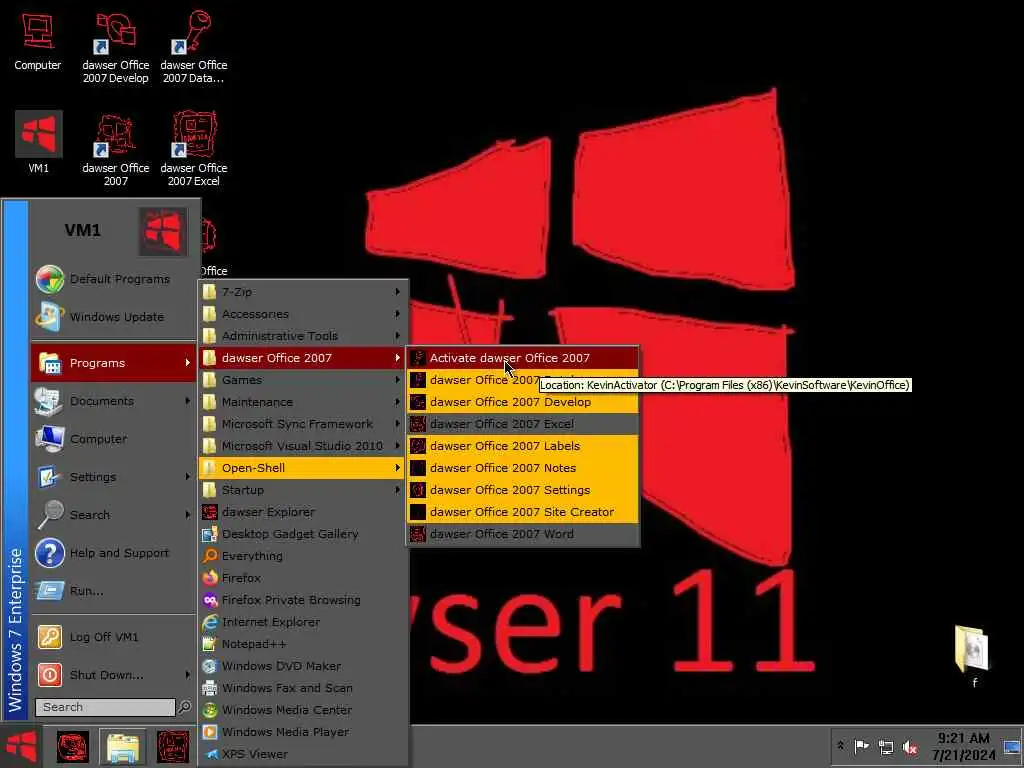Click the red Start button on taskbar
This screenshot has width=1024, height=768.
pyautogui.click(x=21, y=746)
